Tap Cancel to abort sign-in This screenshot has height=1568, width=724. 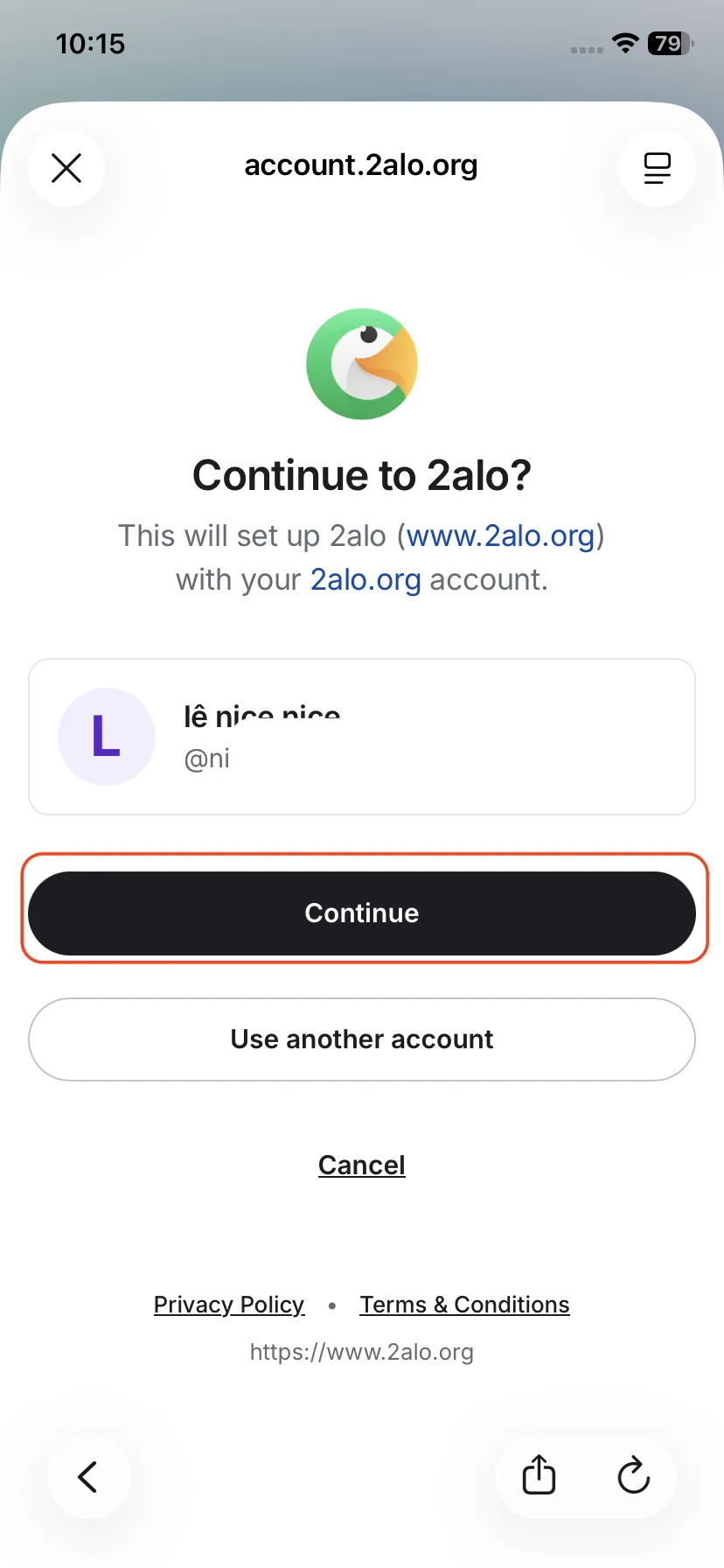362,1165
